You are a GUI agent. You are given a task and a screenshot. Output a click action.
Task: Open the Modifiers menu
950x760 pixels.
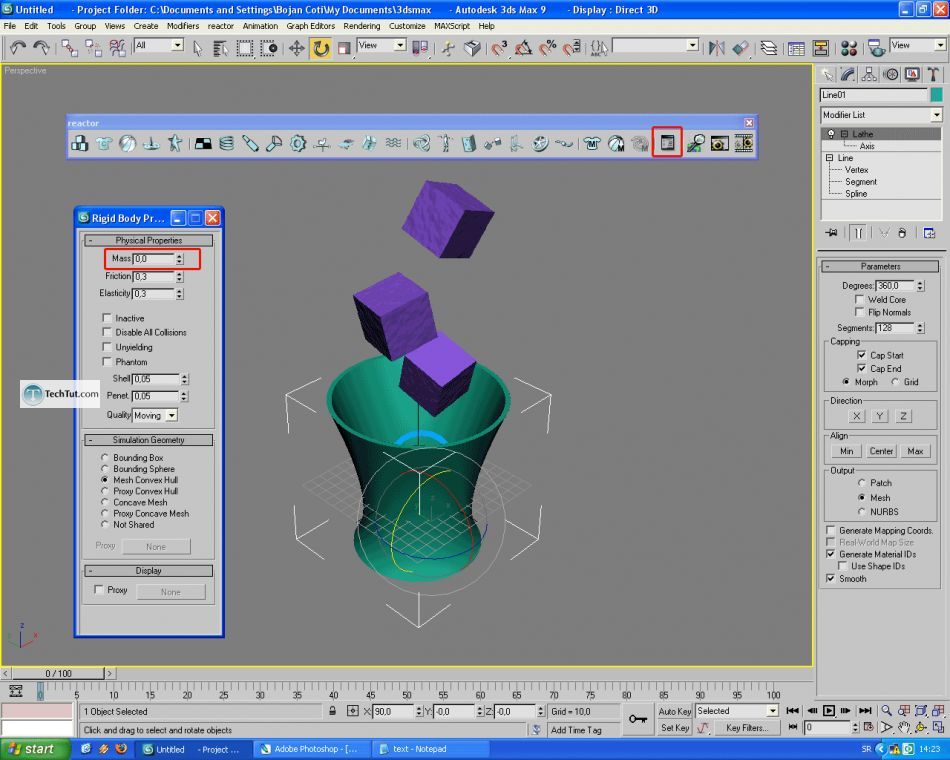click(183, 26)
